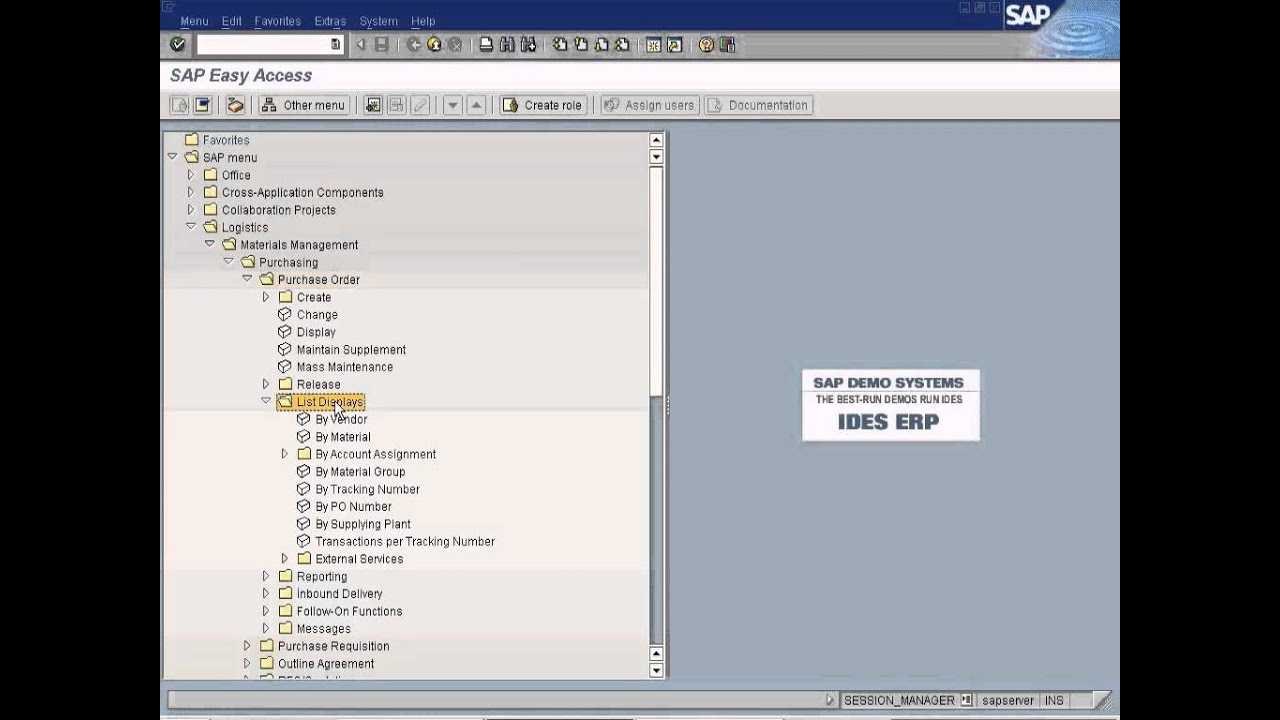Expand the External Services folder

pos(285,559)
